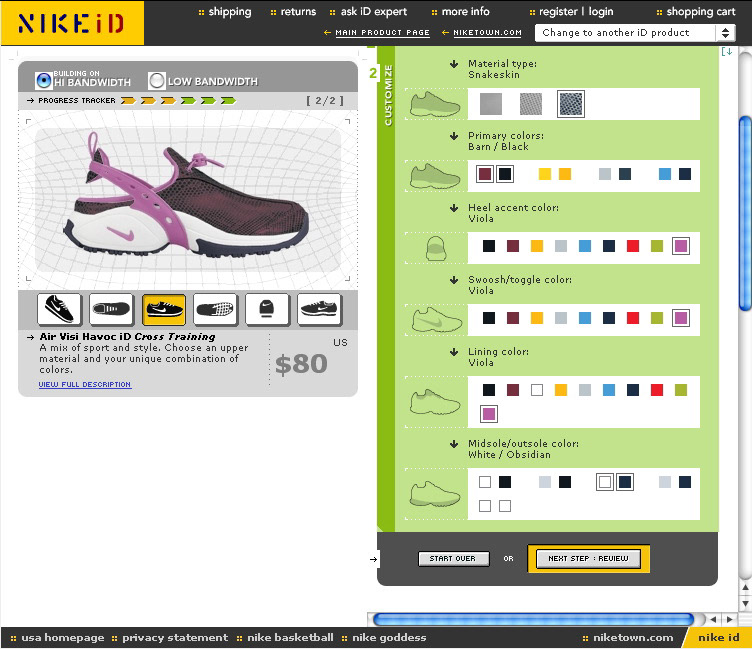752x649 pixels.
Task: Collapse the Swoosh/toggle color section arrow
Action: 454,280
